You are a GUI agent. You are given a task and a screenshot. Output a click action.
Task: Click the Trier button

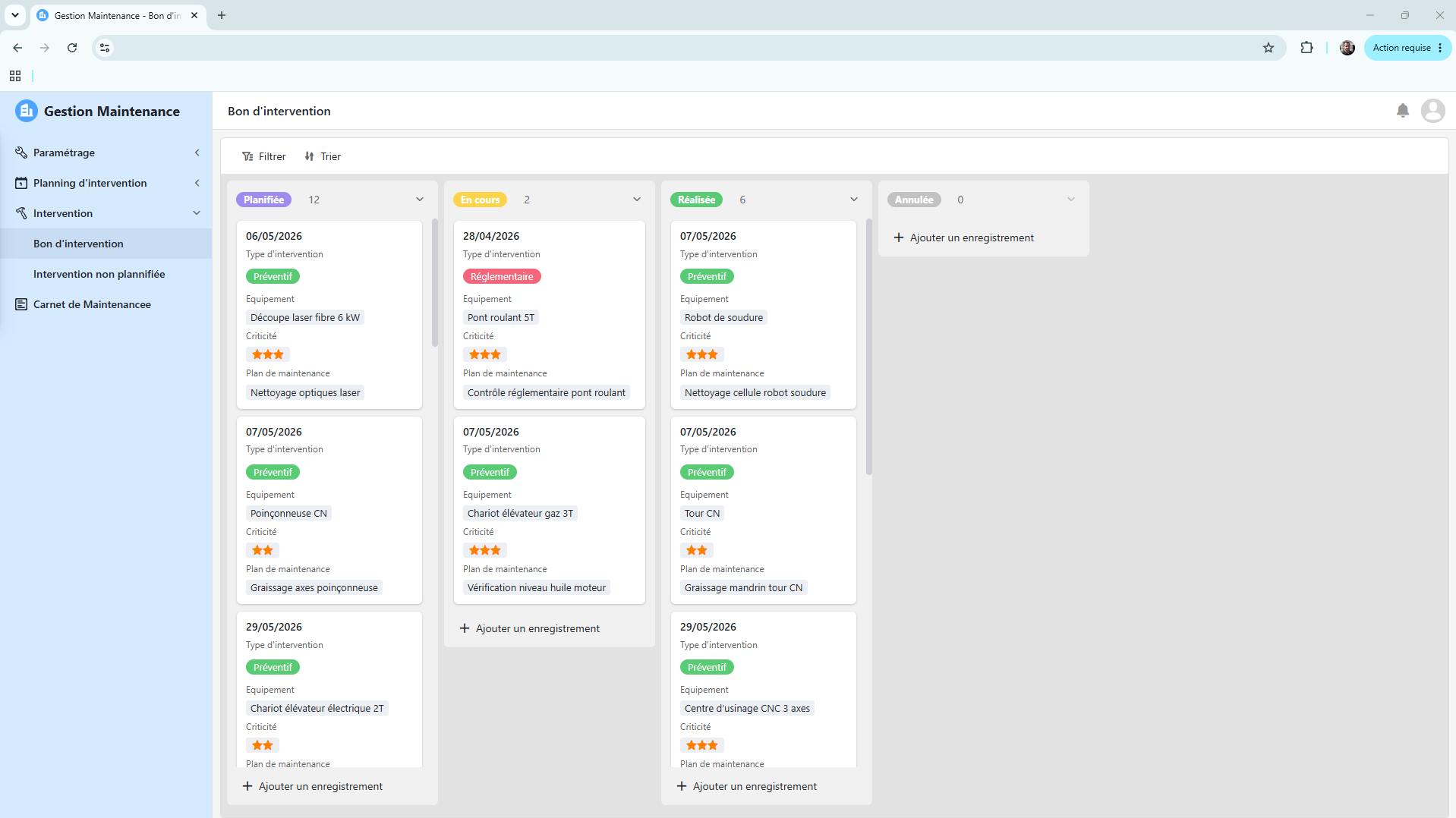[x=323, y=156]
